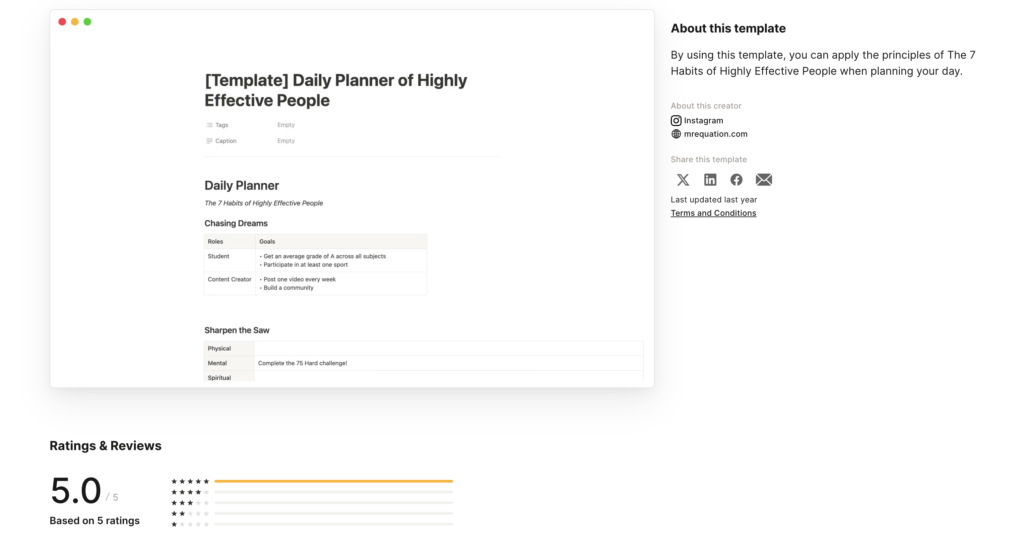
Task: Select the four-star rating row
Action: coord(190,492)
